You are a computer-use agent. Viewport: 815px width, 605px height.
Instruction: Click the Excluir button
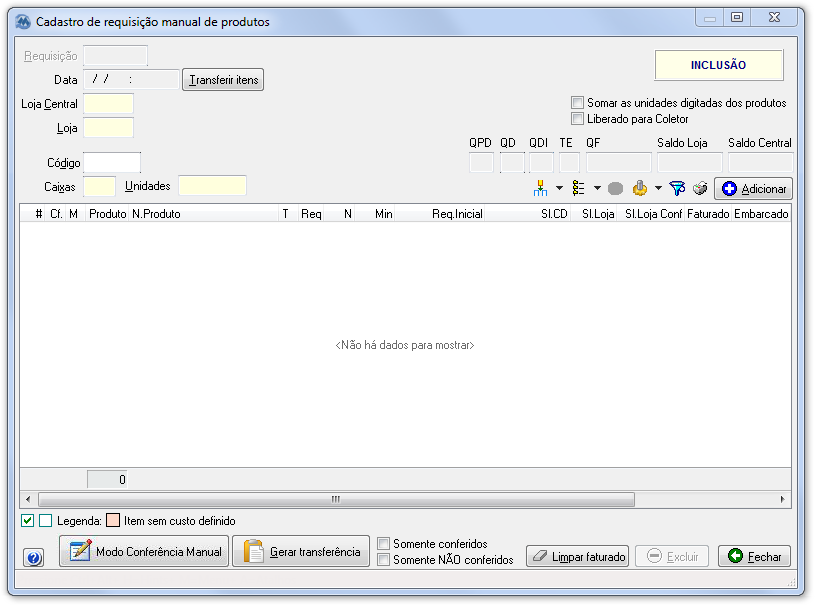pyautogui.click(x=672, y=556)
